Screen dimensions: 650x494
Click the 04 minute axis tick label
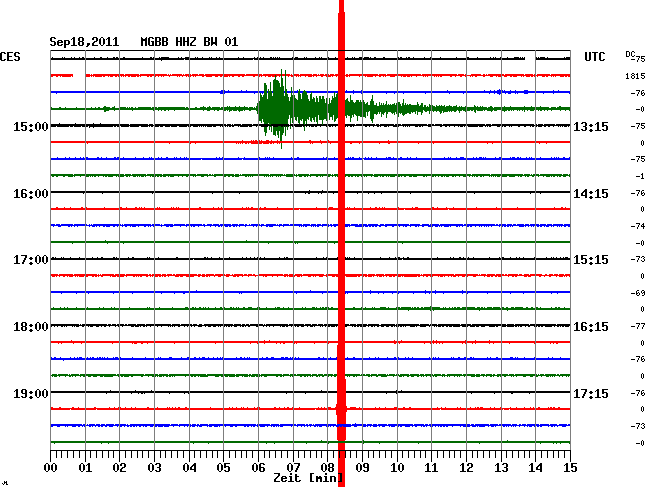[x=189, y=468]
